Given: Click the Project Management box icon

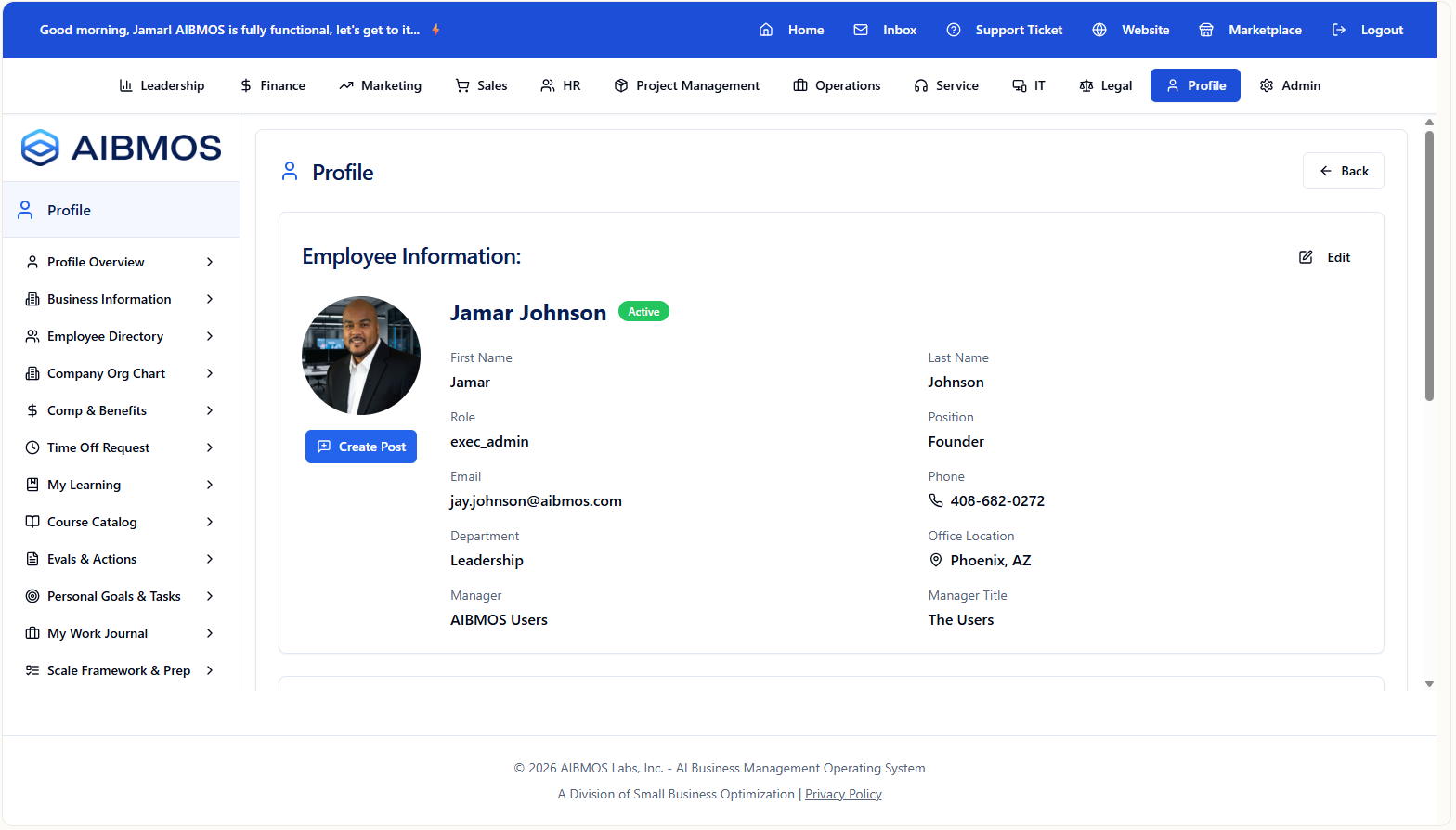Looking at the screenshot, I should click(621, 85).
